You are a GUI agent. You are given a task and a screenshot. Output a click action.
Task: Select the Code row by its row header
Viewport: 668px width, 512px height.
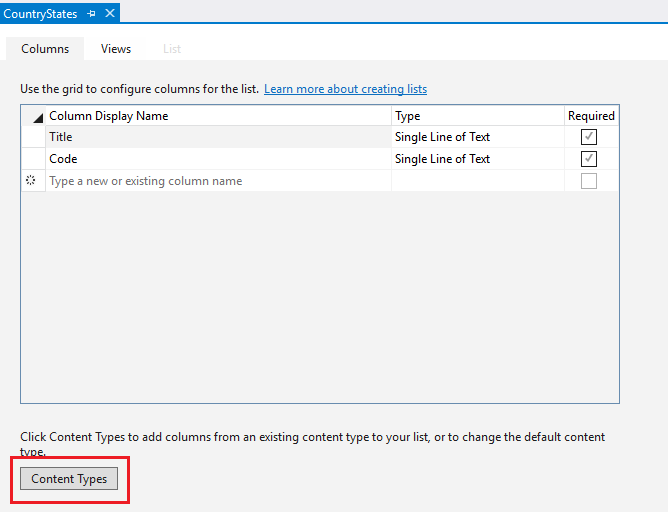pyautogui.click(x=33, y=159)
